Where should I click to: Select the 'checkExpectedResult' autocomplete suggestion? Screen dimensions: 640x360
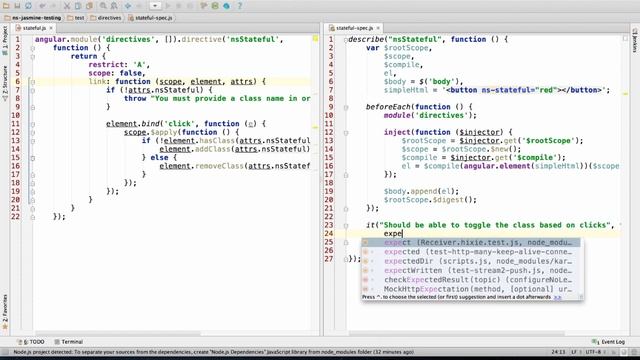[471, 280]
